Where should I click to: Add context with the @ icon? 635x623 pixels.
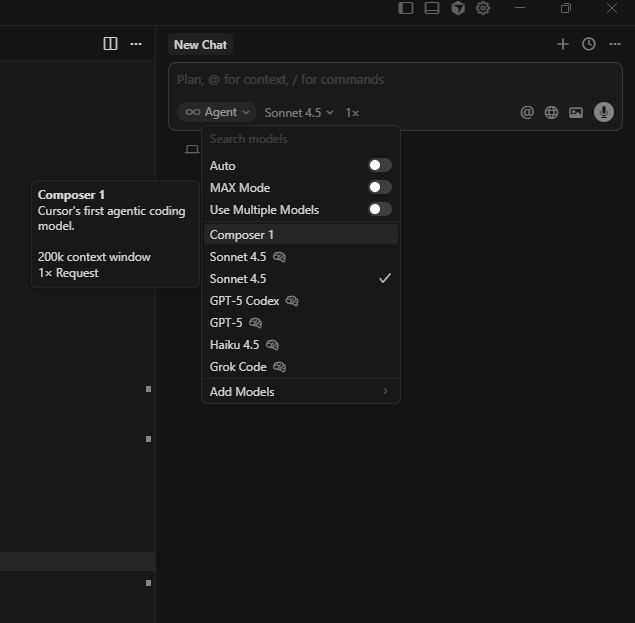click(527, 112)
